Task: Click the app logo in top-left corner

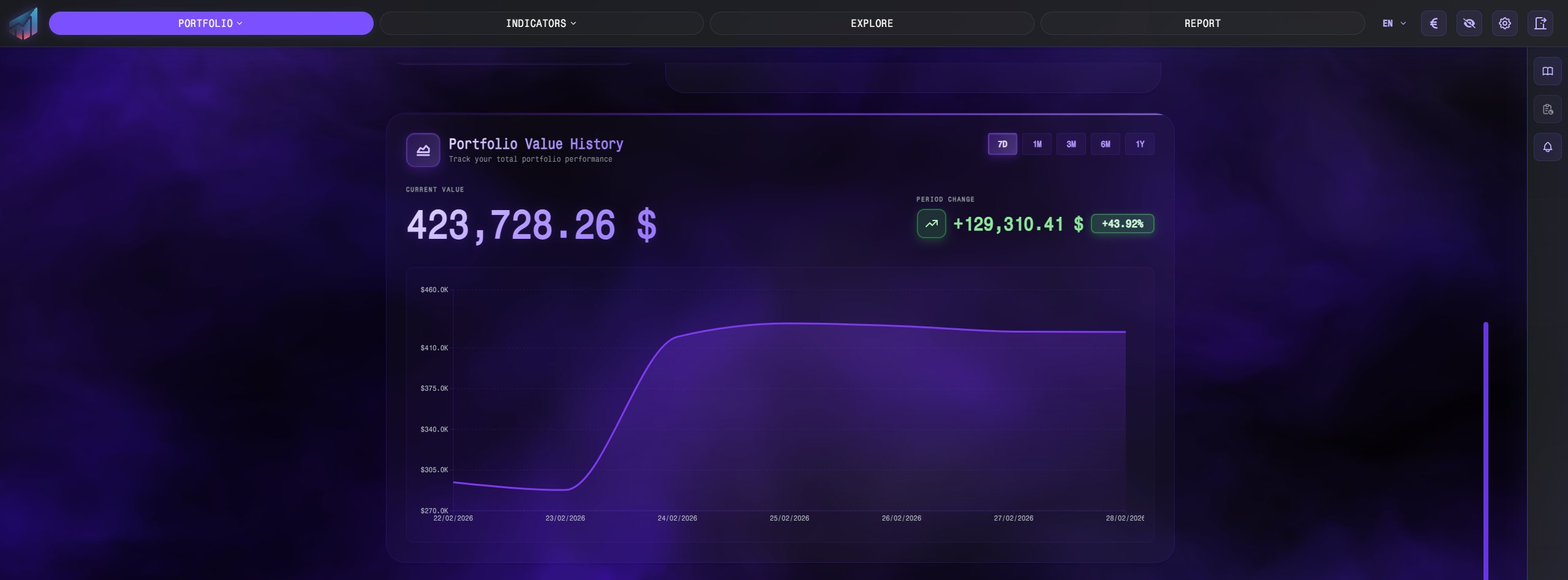Action: coord(23,23)
